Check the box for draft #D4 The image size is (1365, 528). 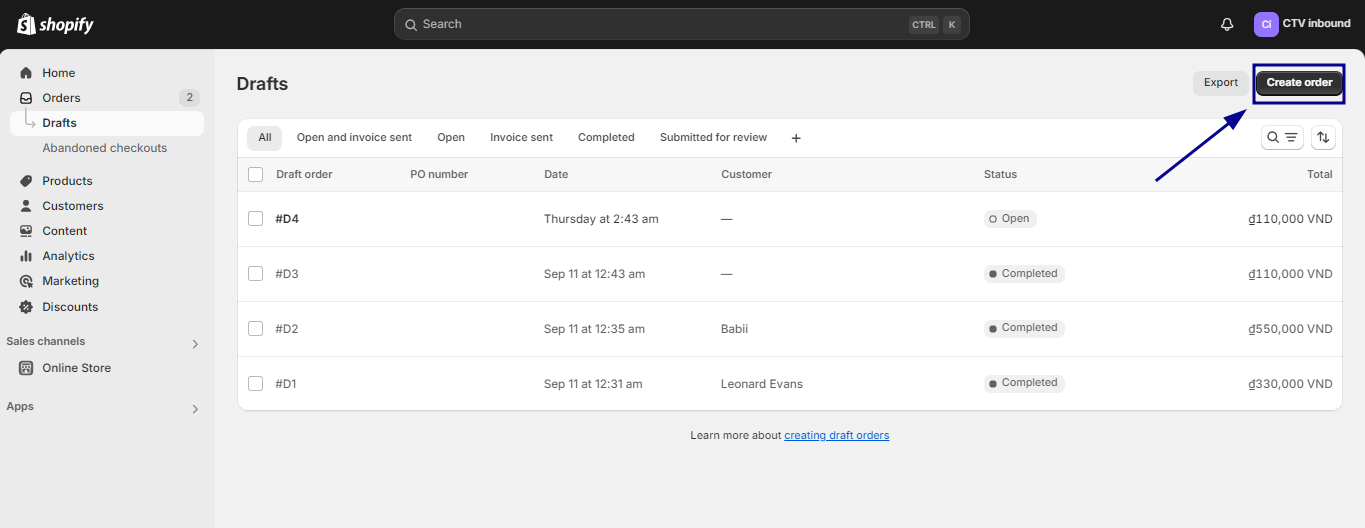(255, 219)
